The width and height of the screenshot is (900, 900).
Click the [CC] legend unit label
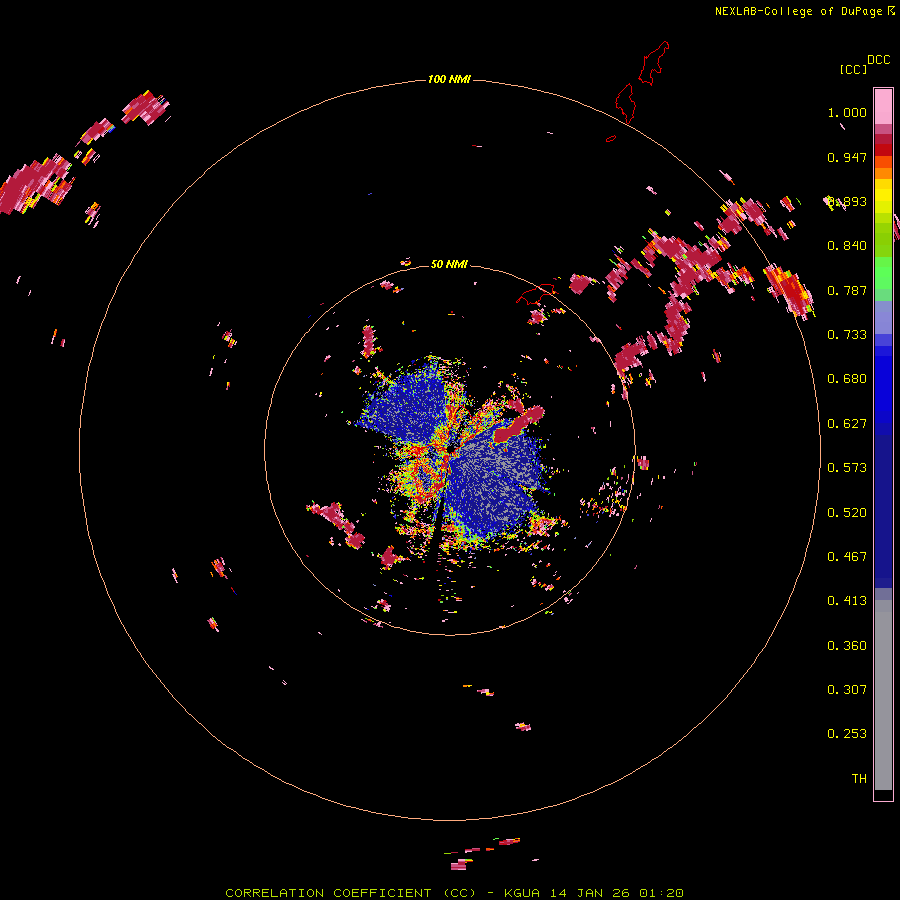(x=853, y=69)
